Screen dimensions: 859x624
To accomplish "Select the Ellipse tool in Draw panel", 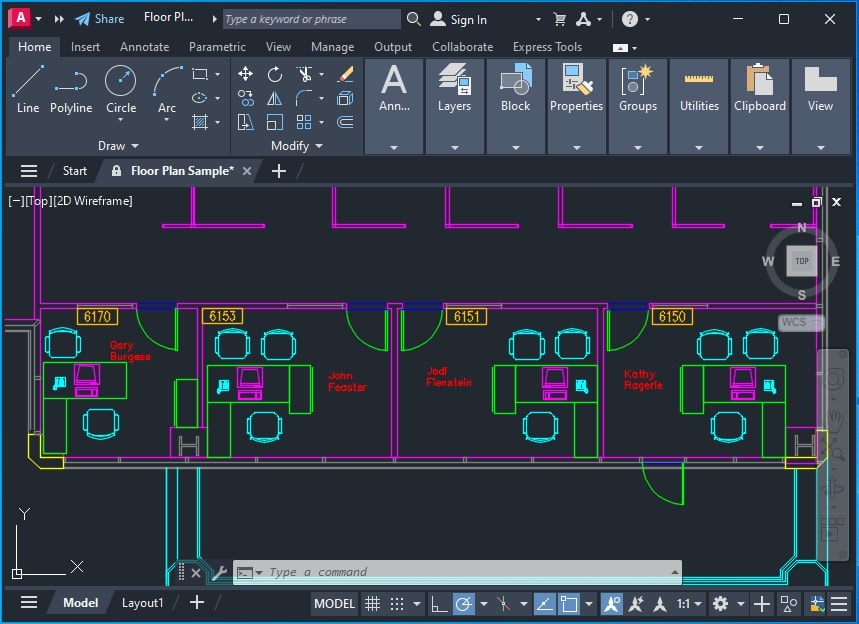I will coord(199,98).
